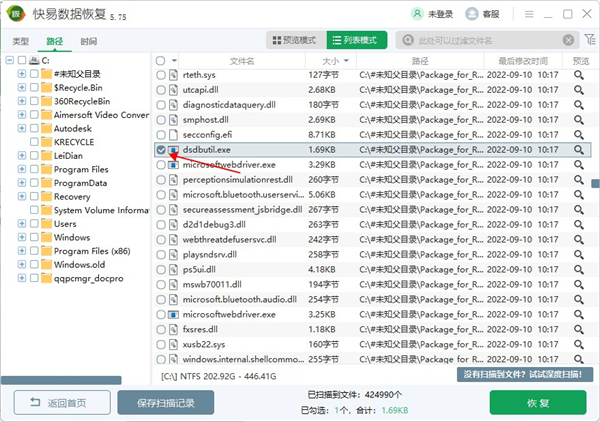This screenshot has height=422, width=600.
Task: Preview utcapi.dll with its magnifier icon
Action: click(579, 90)
